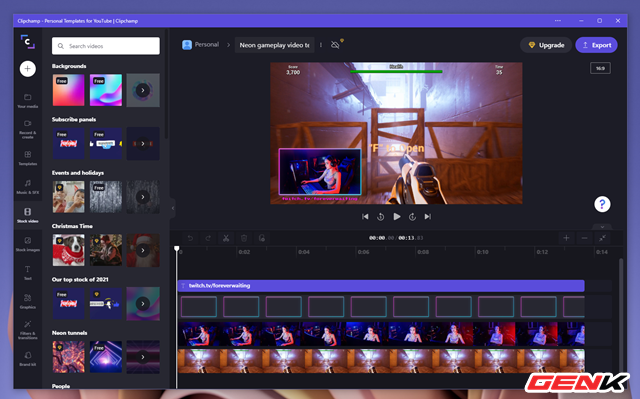Screen dimensions: 640x399
Task: Click the timeline playhead marker
Action: tap(177, 248)
